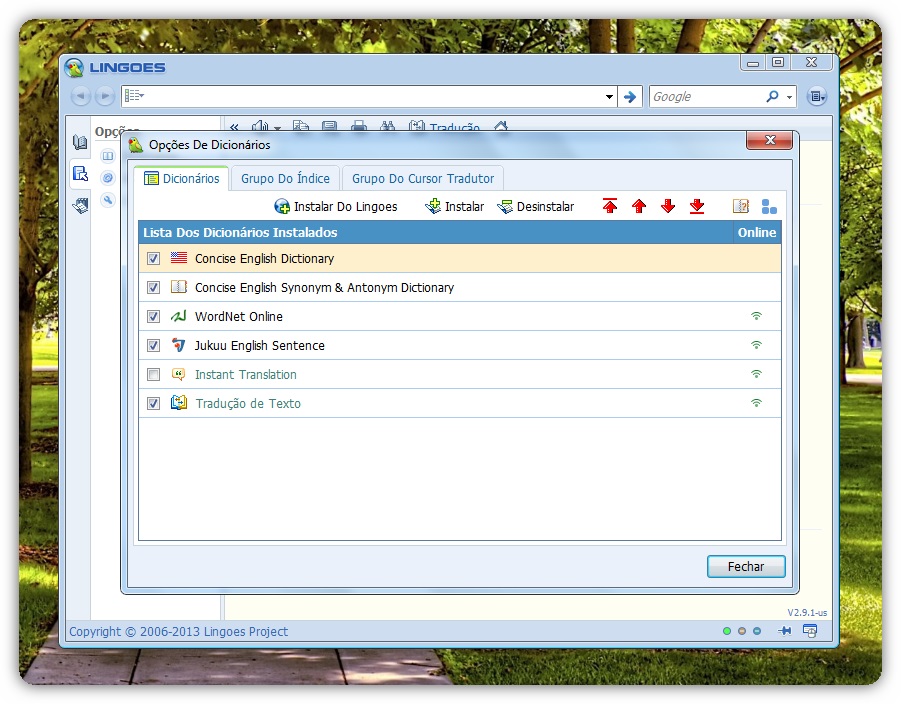Viewport: 901px width, 704px height.
Task: Move selected dictionary down one position
Action: (668, 206)
